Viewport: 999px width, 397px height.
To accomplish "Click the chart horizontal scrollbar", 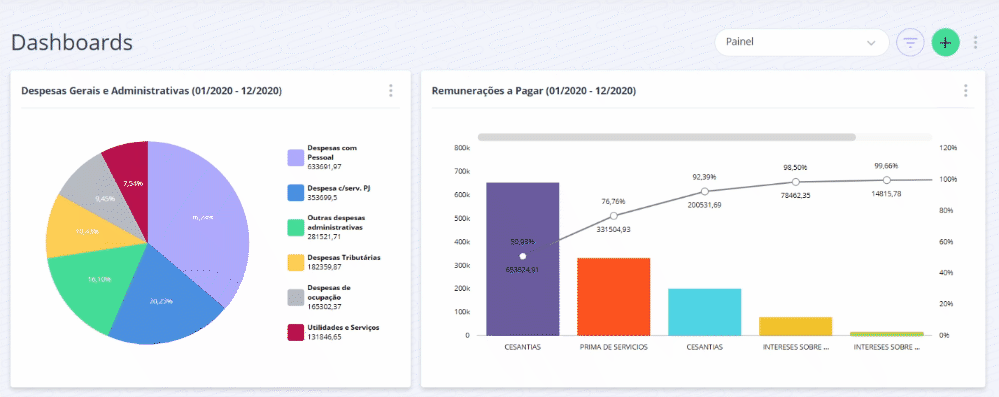I will [x=666, y=137].
